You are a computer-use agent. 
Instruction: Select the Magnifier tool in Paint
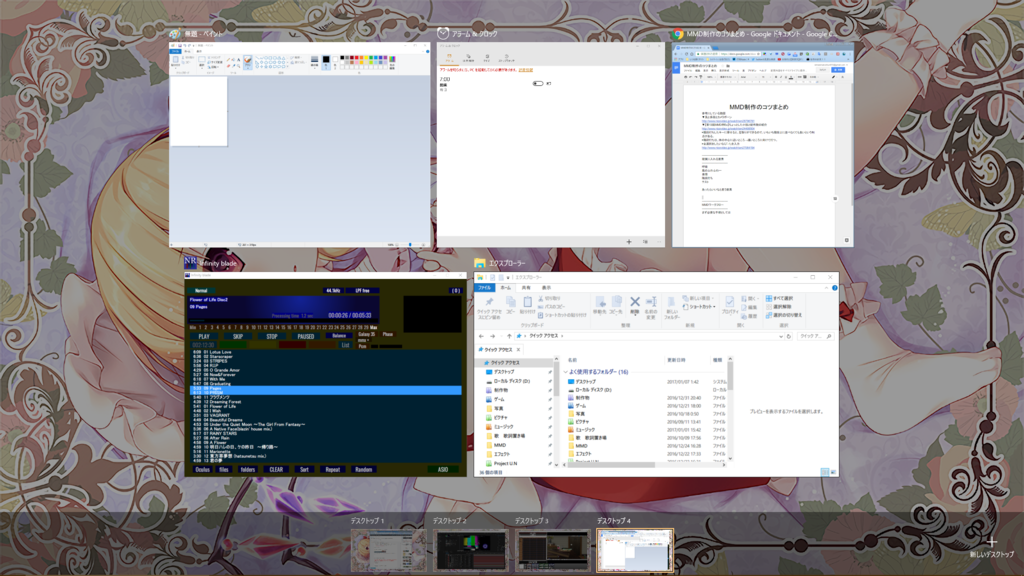pyautogui.click(x=238, y=66)
